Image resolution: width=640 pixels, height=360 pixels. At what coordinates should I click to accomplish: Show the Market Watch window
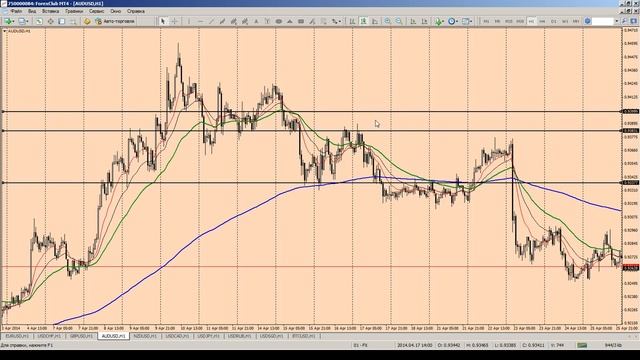tap(39, 21)
